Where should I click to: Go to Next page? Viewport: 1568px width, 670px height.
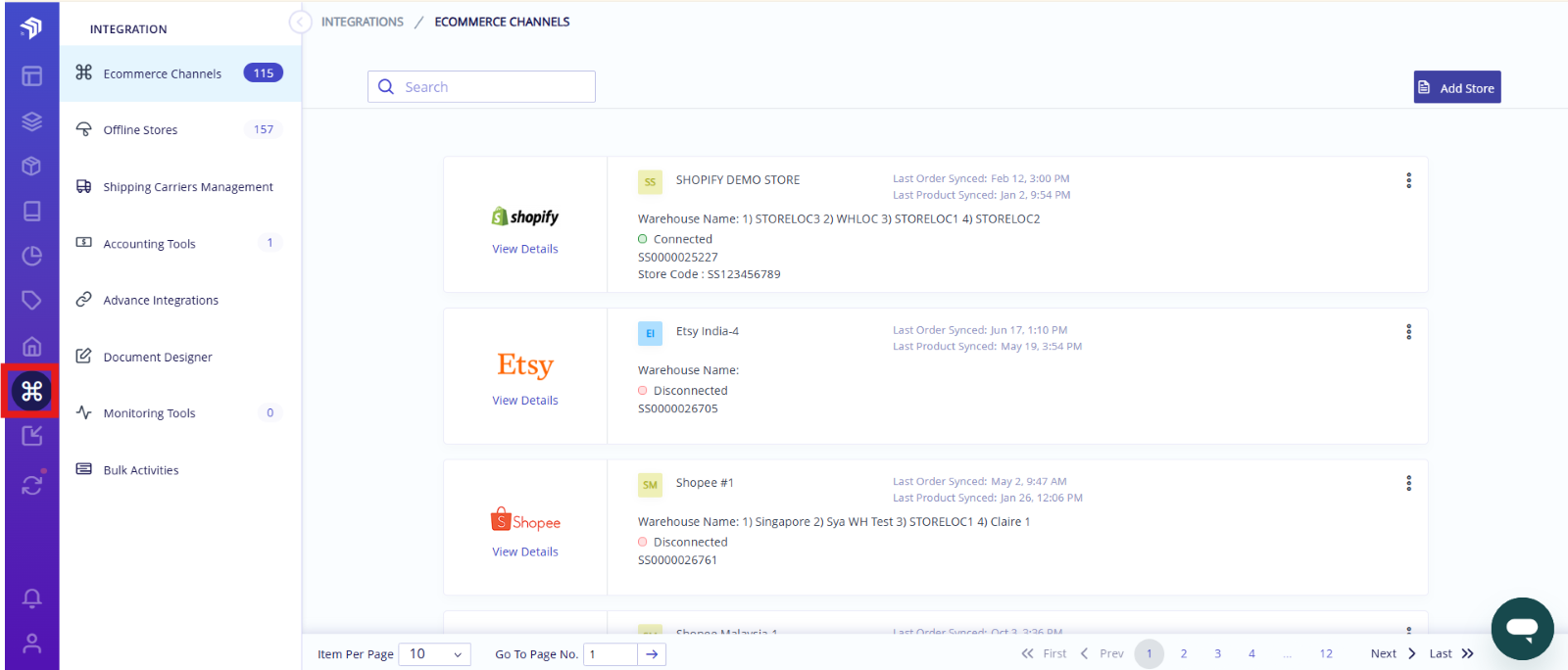tap(1394, 653)
